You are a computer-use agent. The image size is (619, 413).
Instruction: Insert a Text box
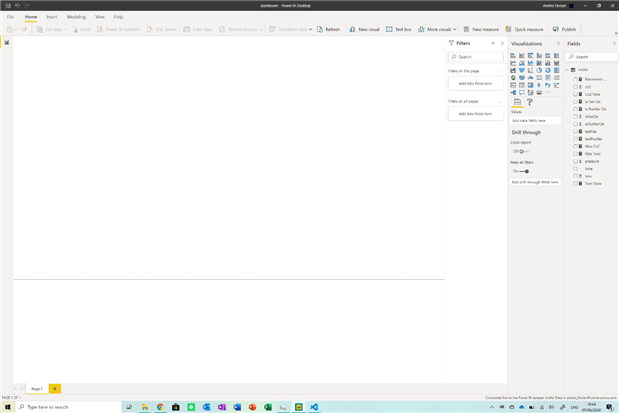click(399, 29)
